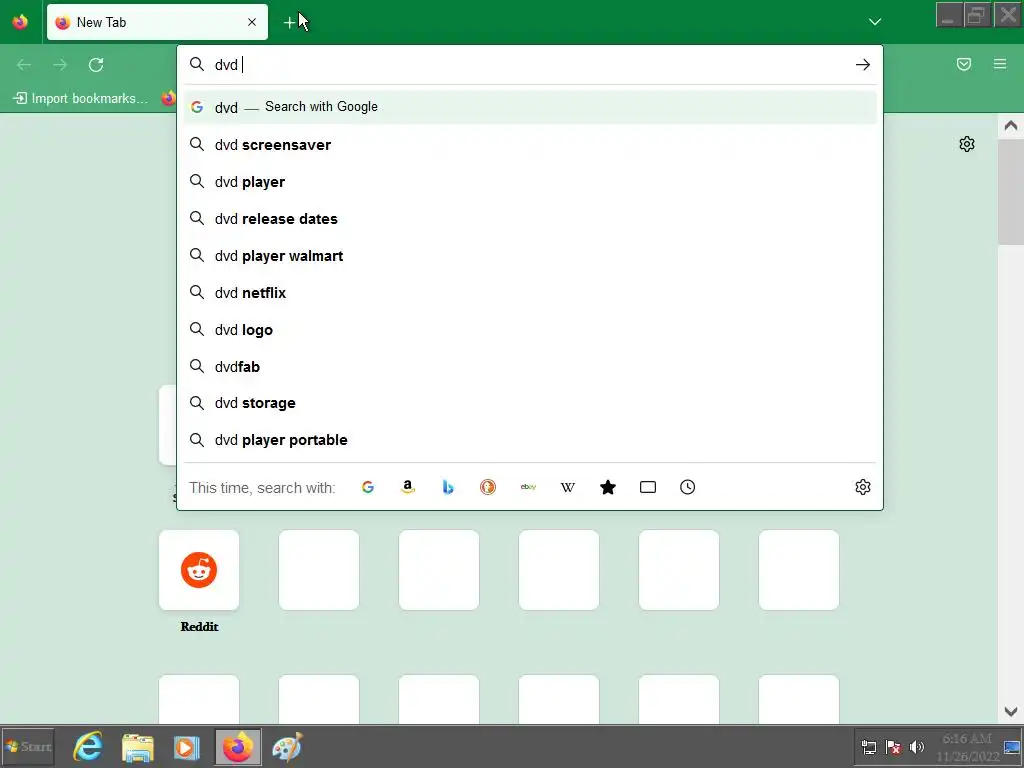Screen dimensions: 1024x768
Task: Search this time with eBay icon
Action: 528,487
